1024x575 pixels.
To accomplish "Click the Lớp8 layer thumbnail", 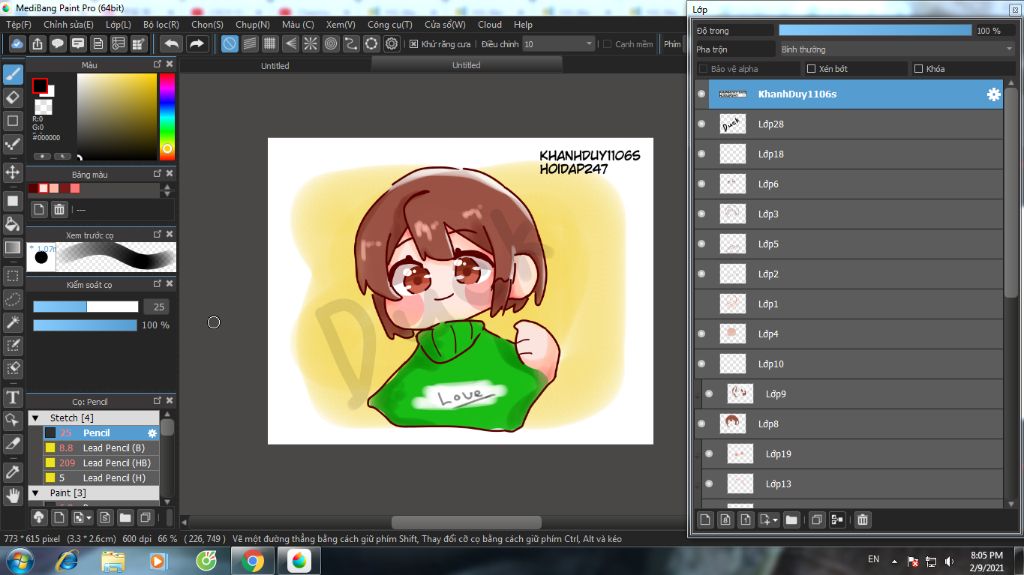I will pos(732,423).
